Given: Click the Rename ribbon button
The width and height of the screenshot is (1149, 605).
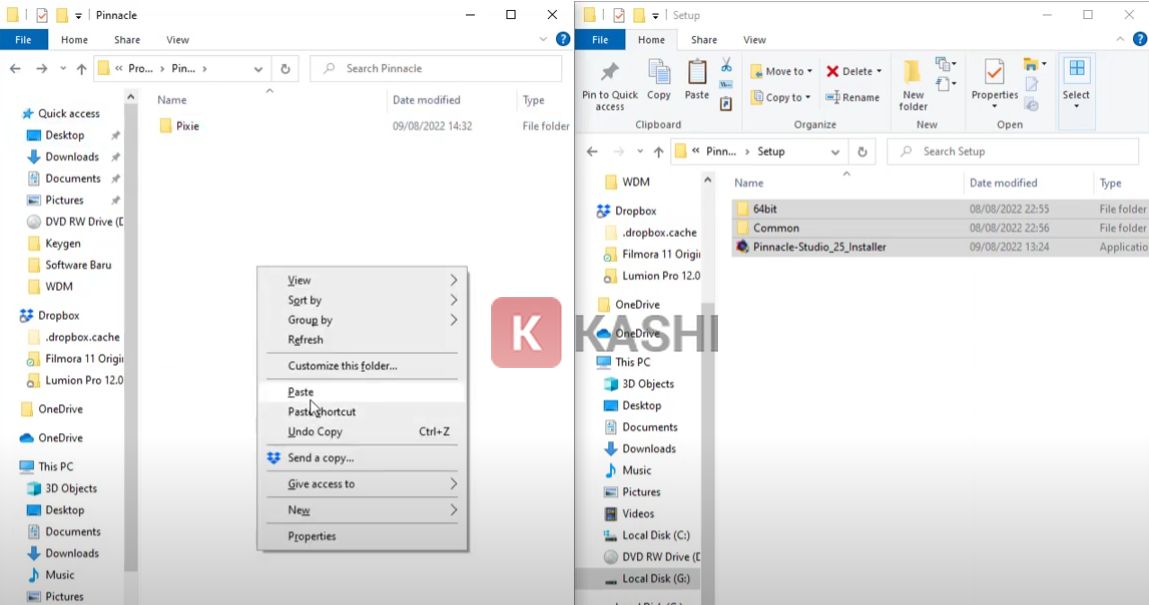Looking at the screenshot, I should 853,98.
